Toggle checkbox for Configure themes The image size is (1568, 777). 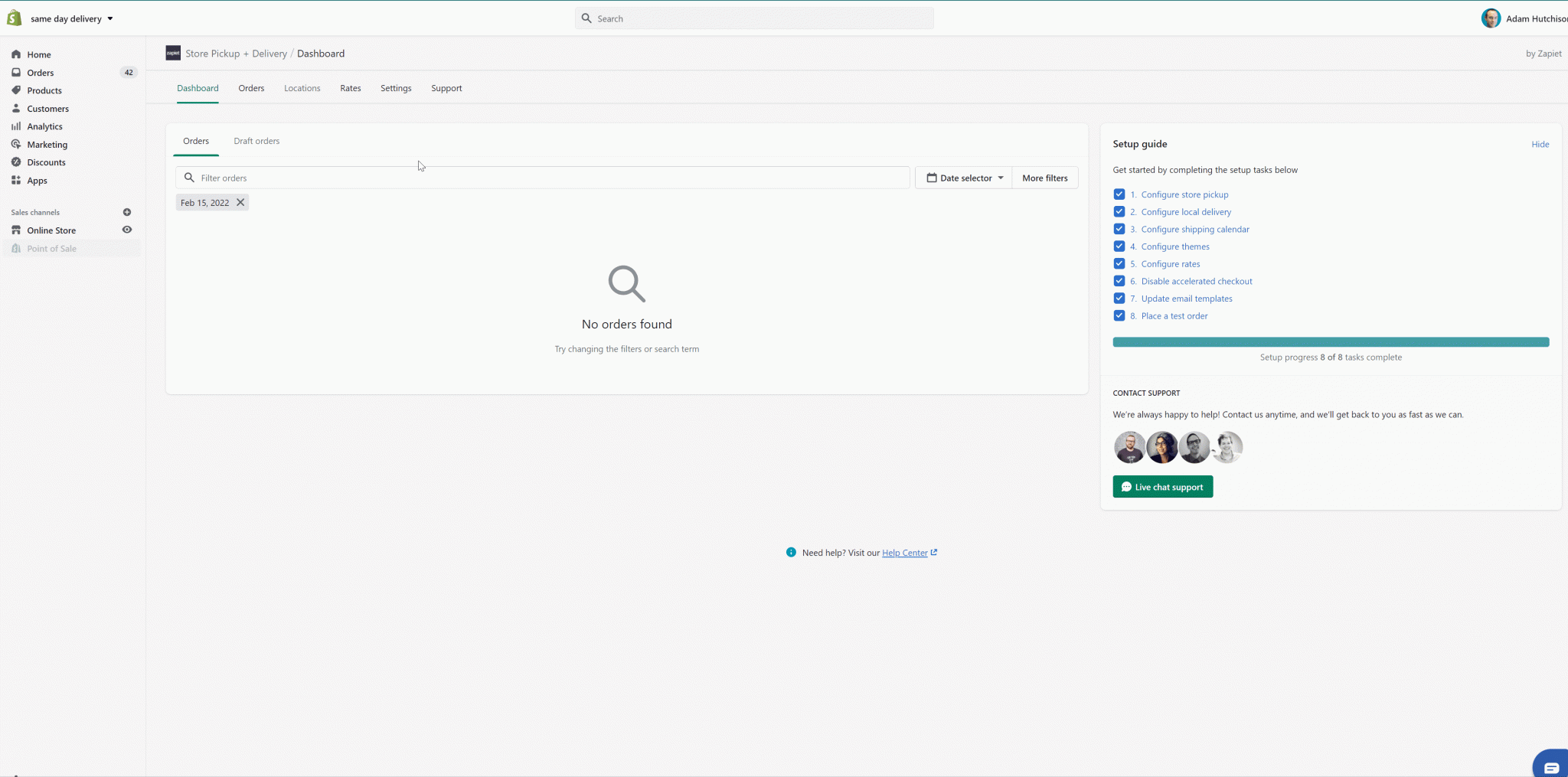(x=1119, y=246)
